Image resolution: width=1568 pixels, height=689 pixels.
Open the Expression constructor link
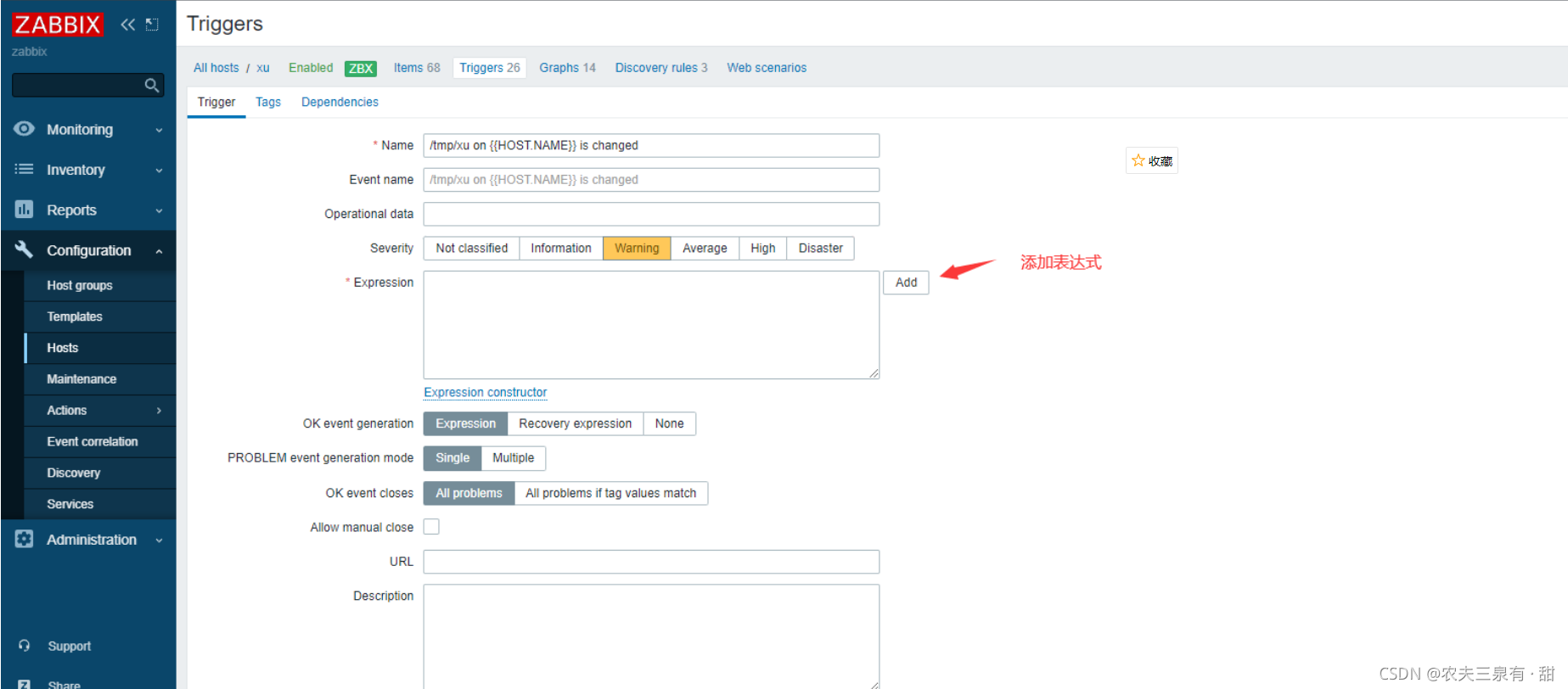486,393
